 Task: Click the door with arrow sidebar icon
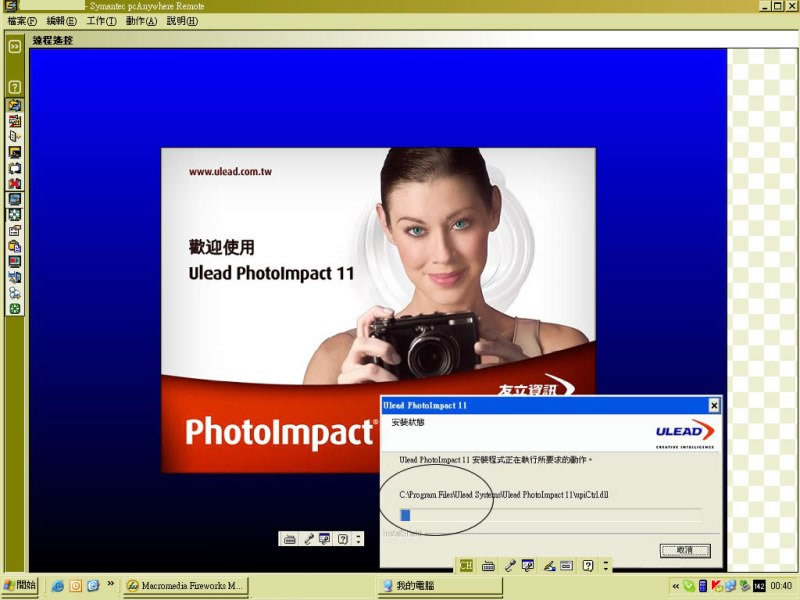15,136
